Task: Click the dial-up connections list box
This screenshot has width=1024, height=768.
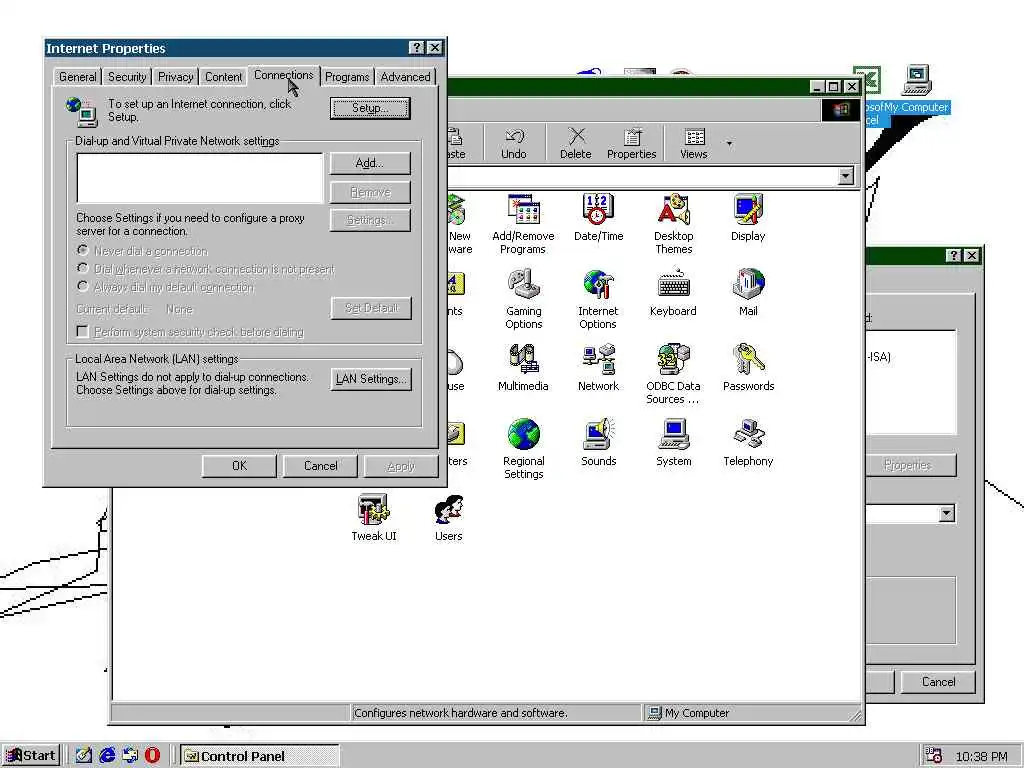Action: point(200,178)
